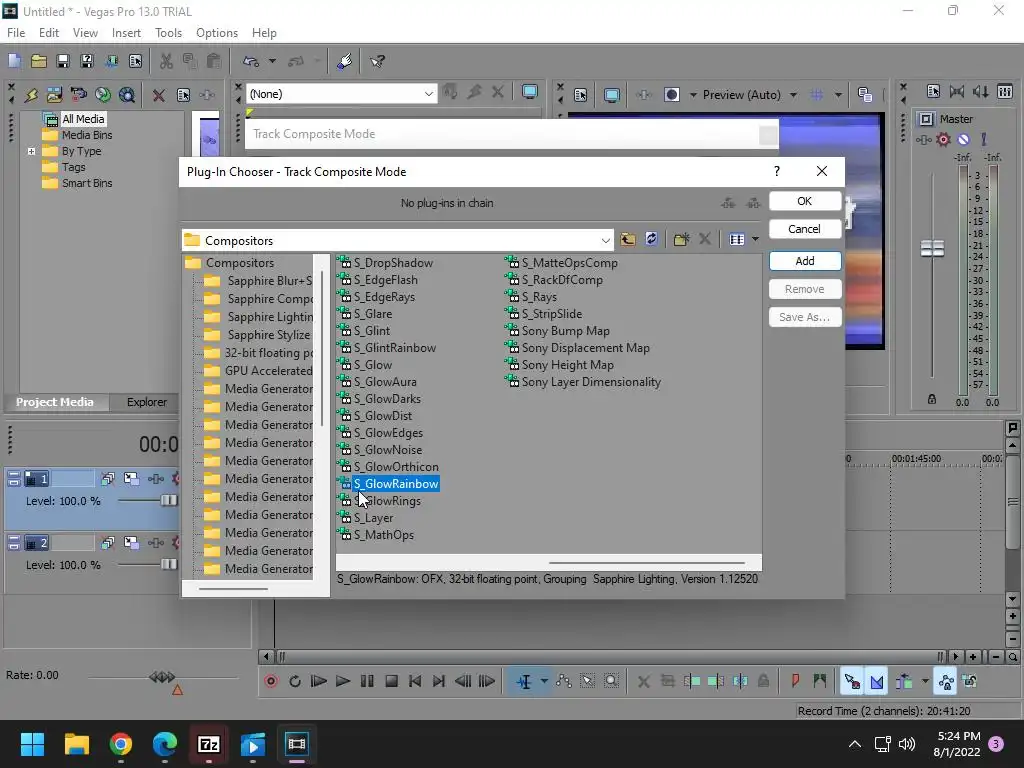Click OK in Plug-In Chooser
This screenshot has width=1024, height=768.
tap(805, 201)
